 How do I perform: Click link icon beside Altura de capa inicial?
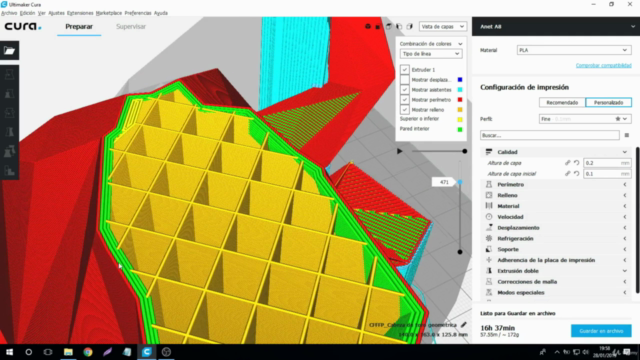click(567, 173)
